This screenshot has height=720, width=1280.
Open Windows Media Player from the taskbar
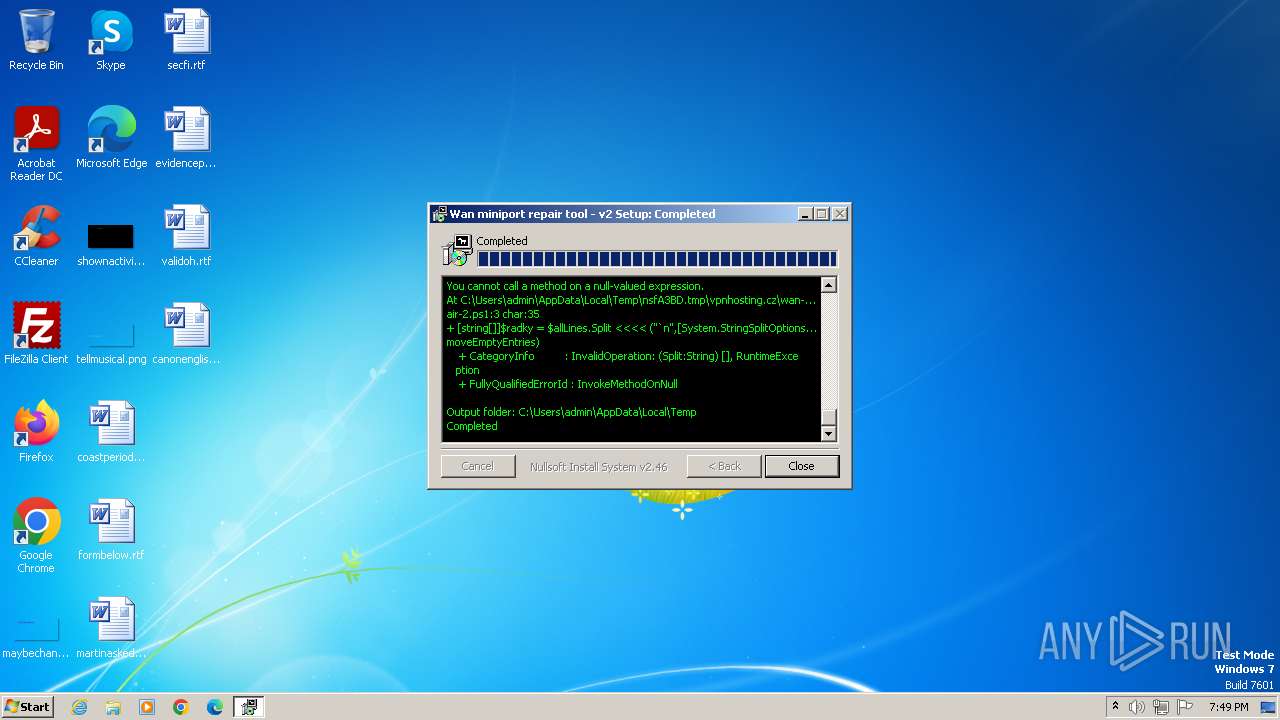coord(147,707)
